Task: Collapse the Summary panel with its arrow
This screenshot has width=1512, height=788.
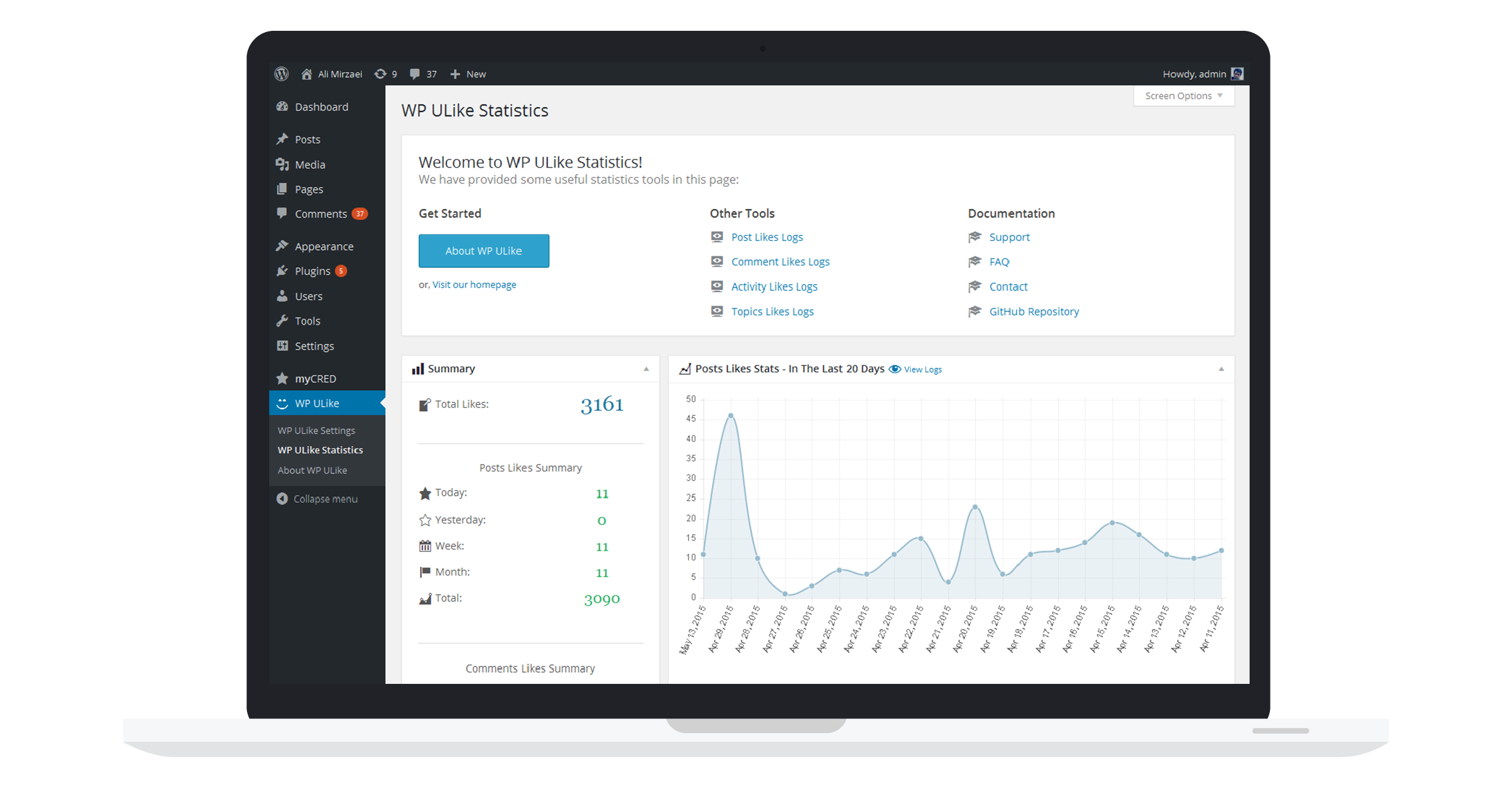Action: pos(646,369)
